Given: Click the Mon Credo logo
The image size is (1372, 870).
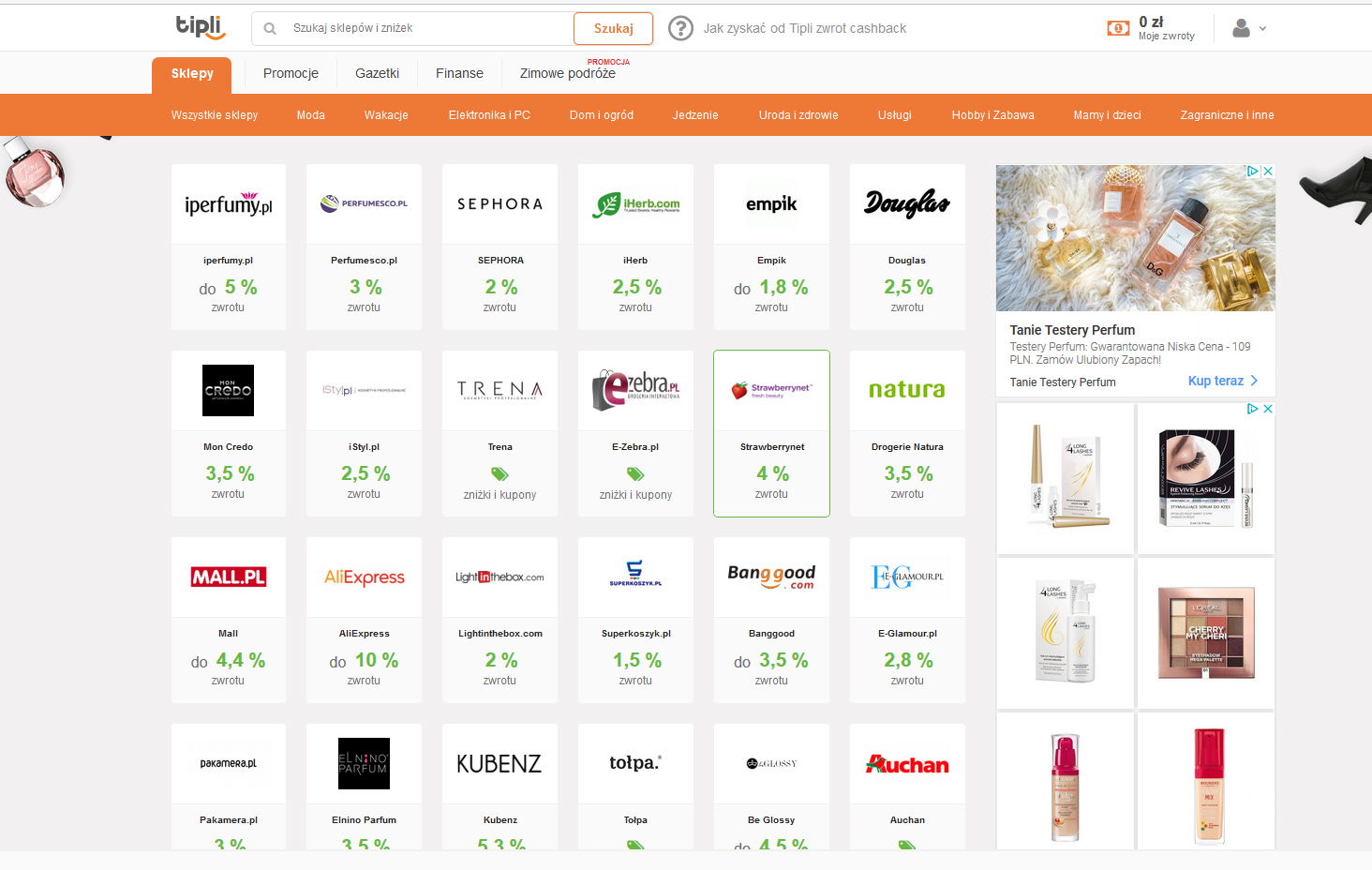Looking at the screenshot, I should point(229,390).
